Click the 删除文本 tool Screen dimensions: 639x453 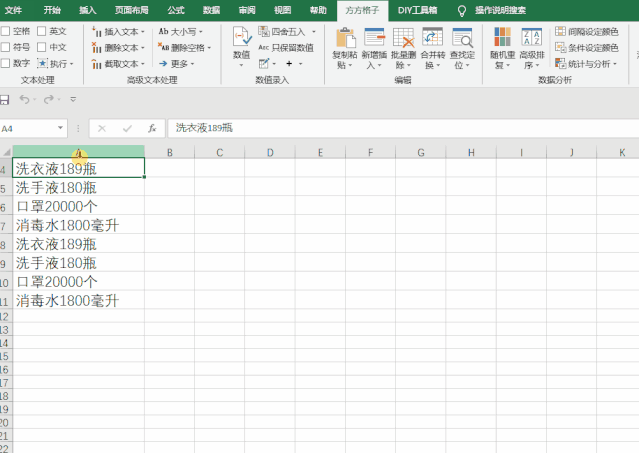click(118, 48)
